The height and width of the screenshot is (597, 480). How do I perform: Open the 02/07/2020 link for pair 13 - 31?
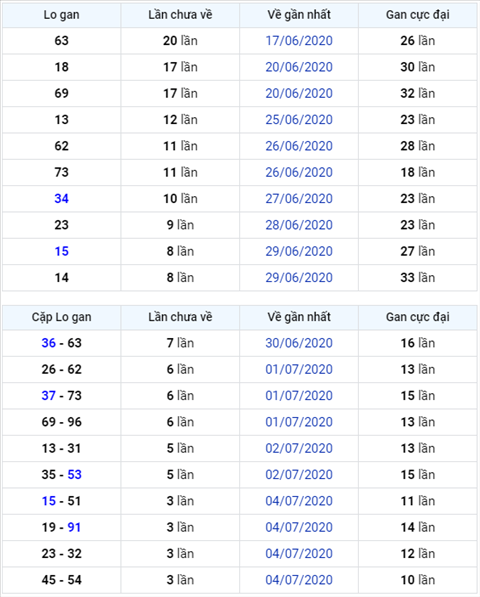(299, 448)
